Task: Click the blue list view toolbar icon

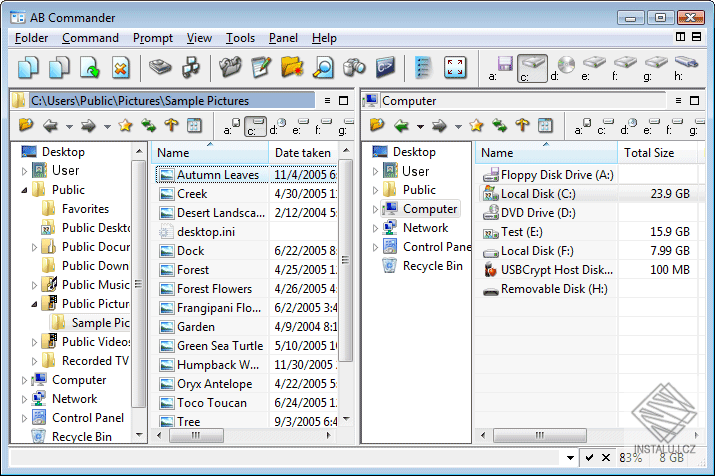Action: tap(423, 67)
